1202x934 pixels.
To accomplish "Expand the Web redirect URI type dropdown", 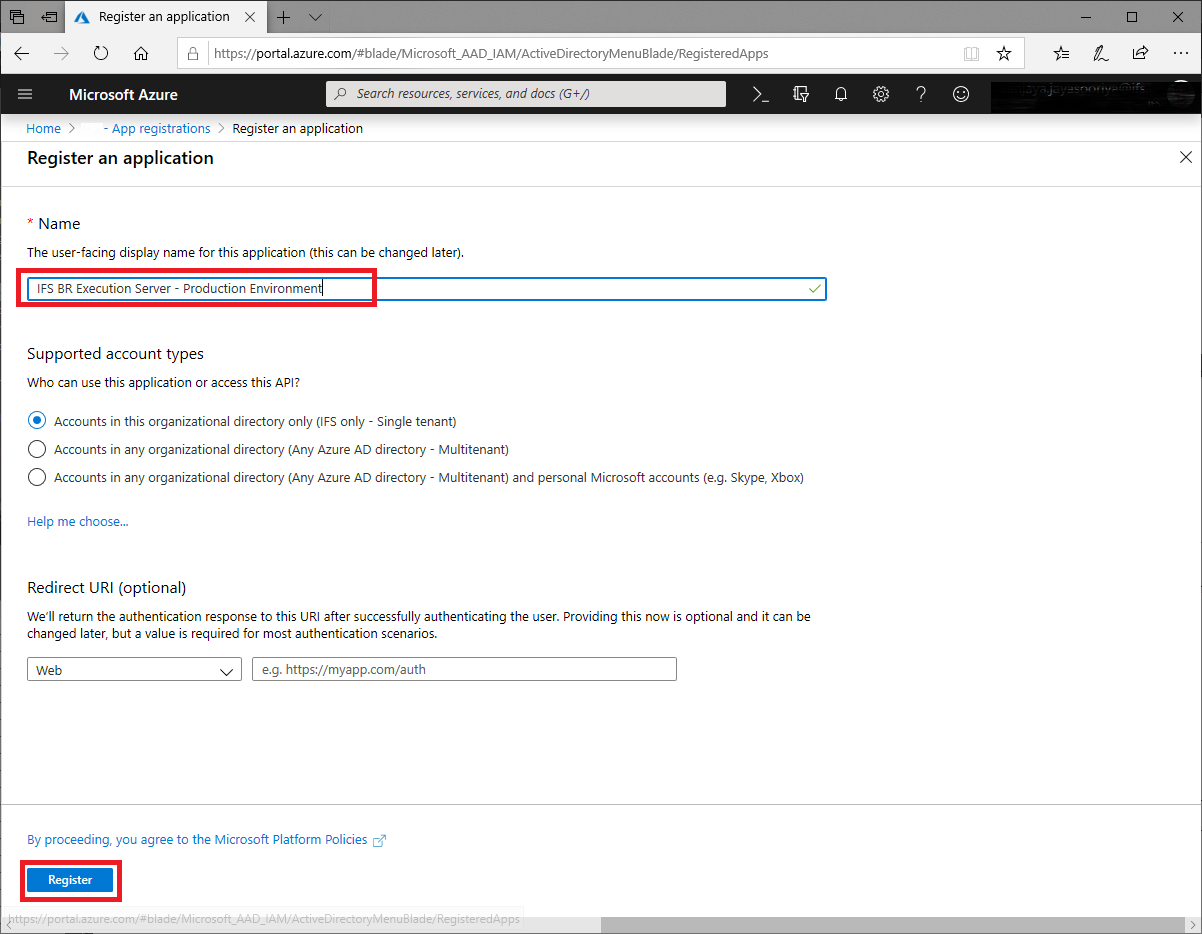I will [x=134, y=670].
